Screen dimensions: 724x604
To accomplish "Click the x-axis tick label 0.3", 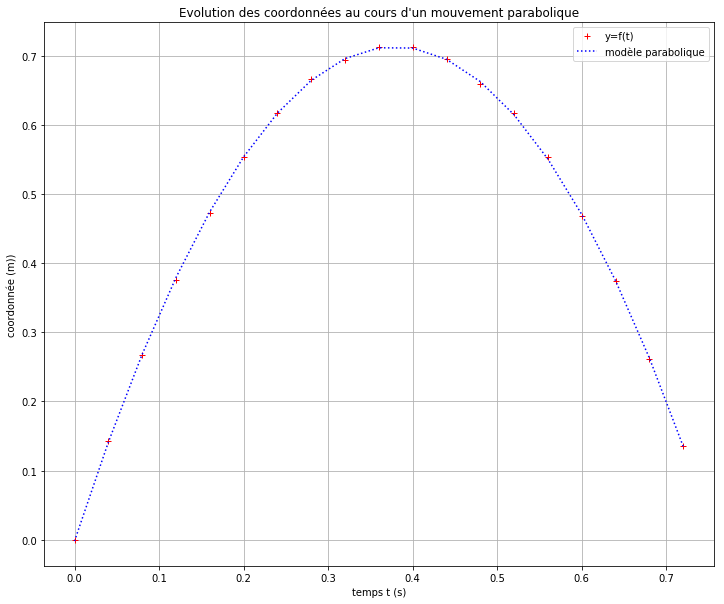I will click(x=328, y=578).
